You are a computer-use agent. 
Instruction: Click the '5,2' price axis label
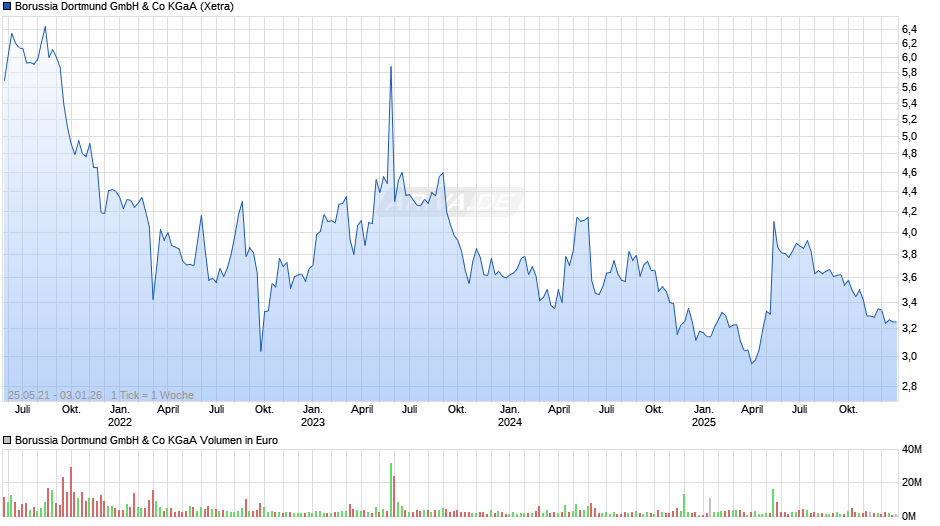point(909,120)
